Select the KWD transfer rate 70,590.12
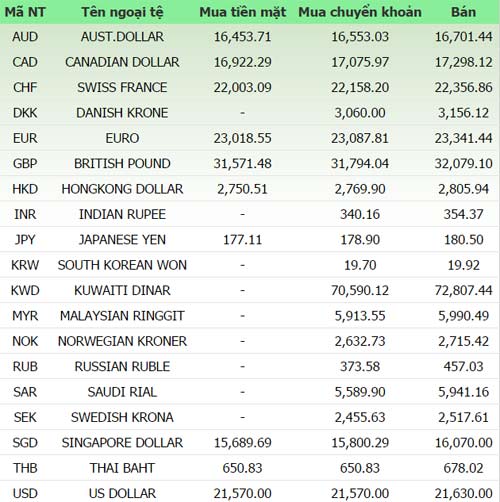 point(360,290)
